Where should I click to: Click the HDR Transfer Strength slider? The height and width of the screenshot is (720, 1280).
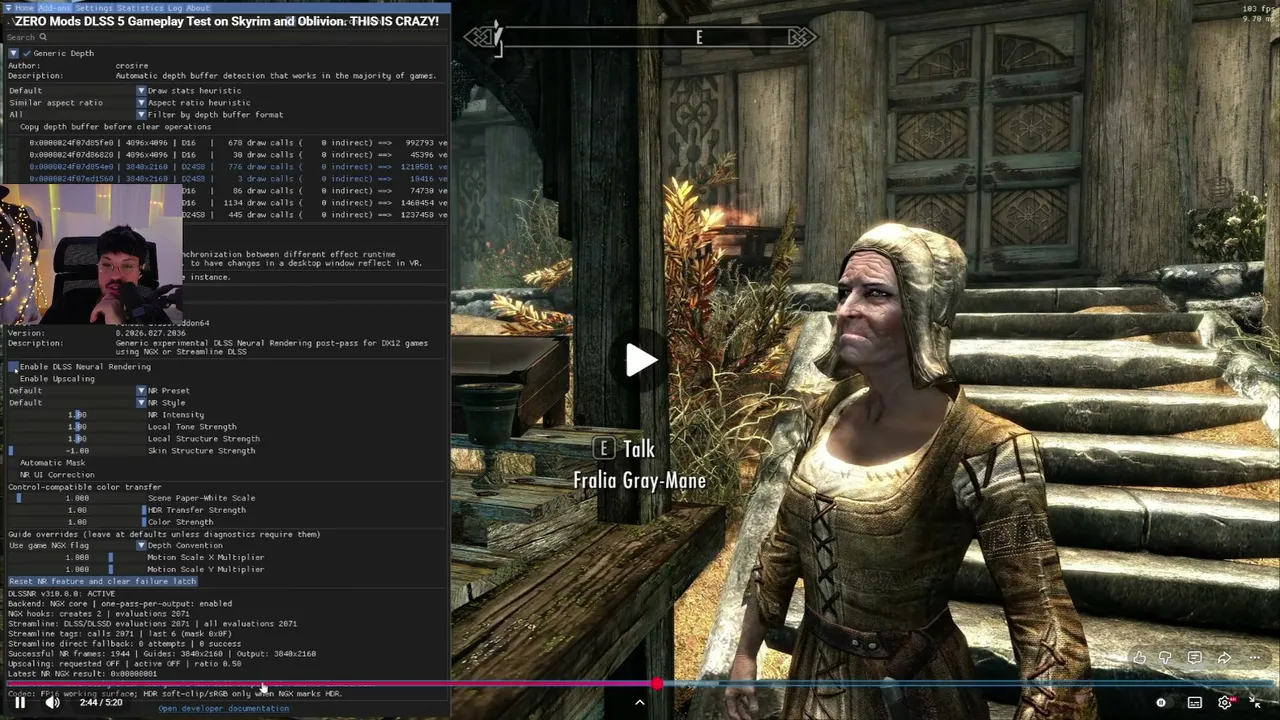pos(76,510)
